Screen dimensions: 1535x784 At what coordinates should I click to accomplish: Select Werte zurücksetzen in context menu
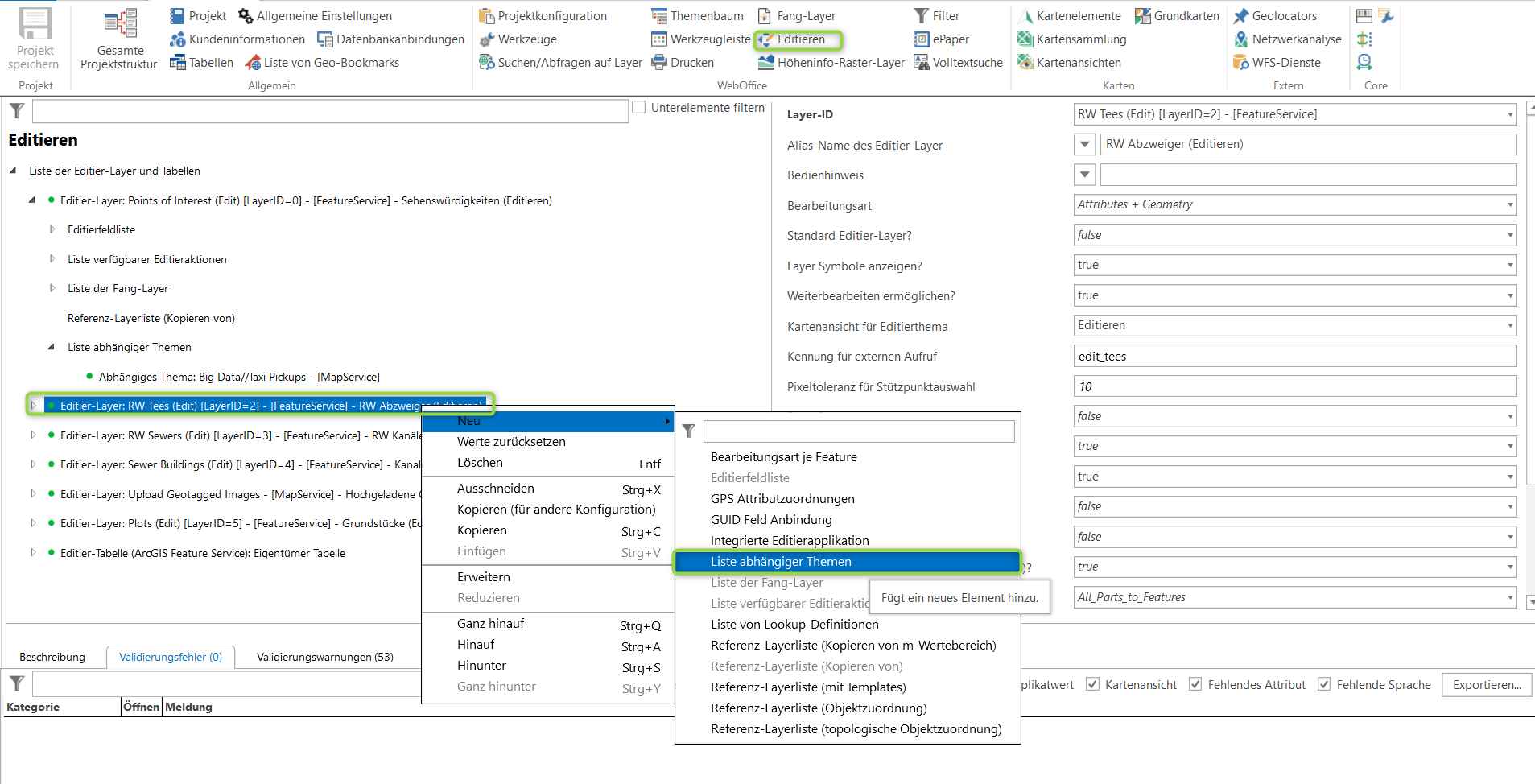click(x=511, y=442)
